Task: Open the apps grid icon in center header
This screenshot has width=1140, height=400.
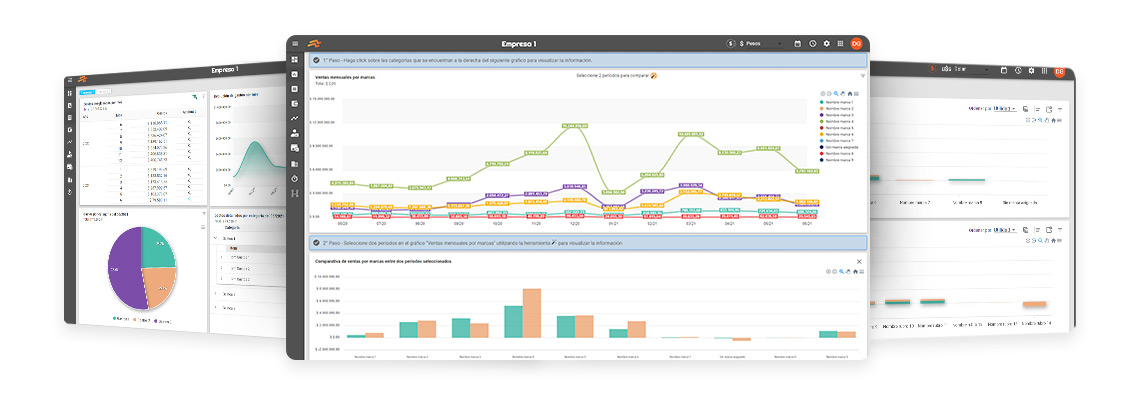Action: (840, 44)
